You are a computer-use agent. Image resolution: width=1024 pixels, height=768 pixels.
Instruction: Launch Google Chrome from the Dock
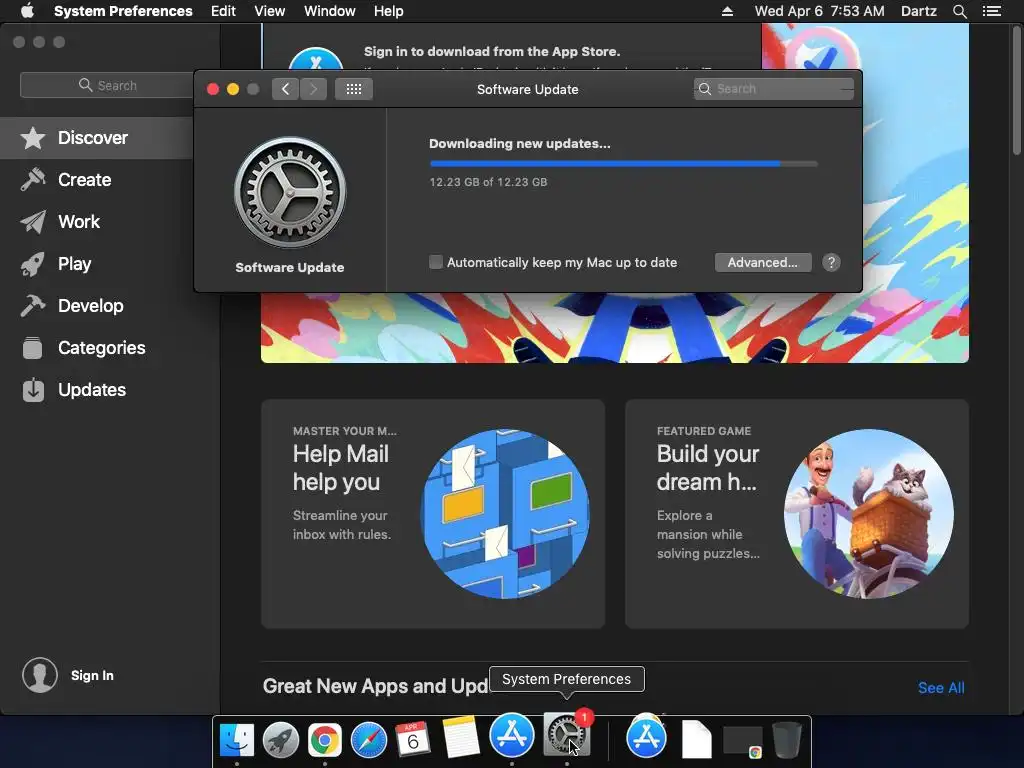pos(325,739)
